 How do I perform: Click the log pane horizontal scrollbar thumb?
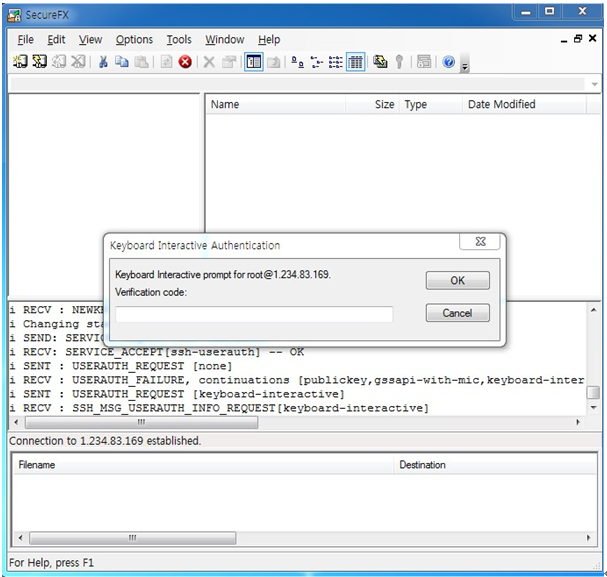(x=141, y=422)
